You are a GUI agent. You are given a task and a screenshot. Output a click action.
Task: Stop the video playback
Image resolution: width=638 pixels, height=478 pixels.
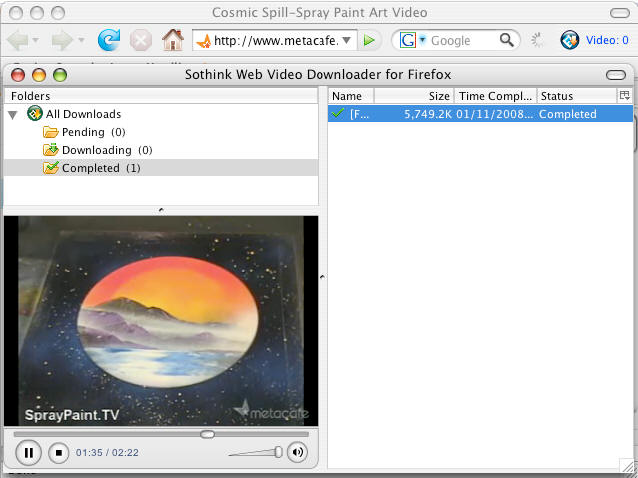pyautogui.click(x=59, y=452)
